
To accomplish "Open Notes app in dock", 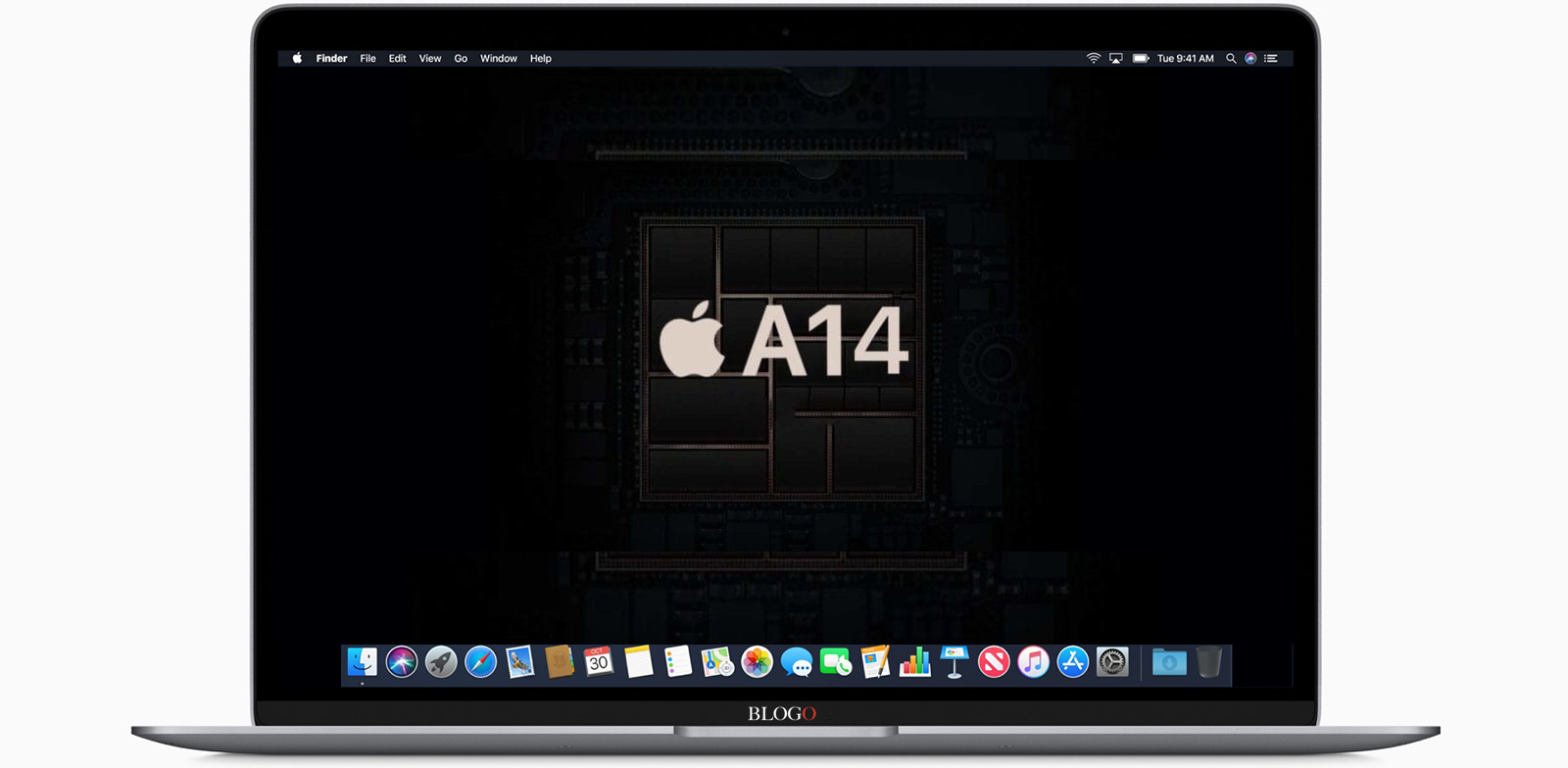I will click(639, 663).
